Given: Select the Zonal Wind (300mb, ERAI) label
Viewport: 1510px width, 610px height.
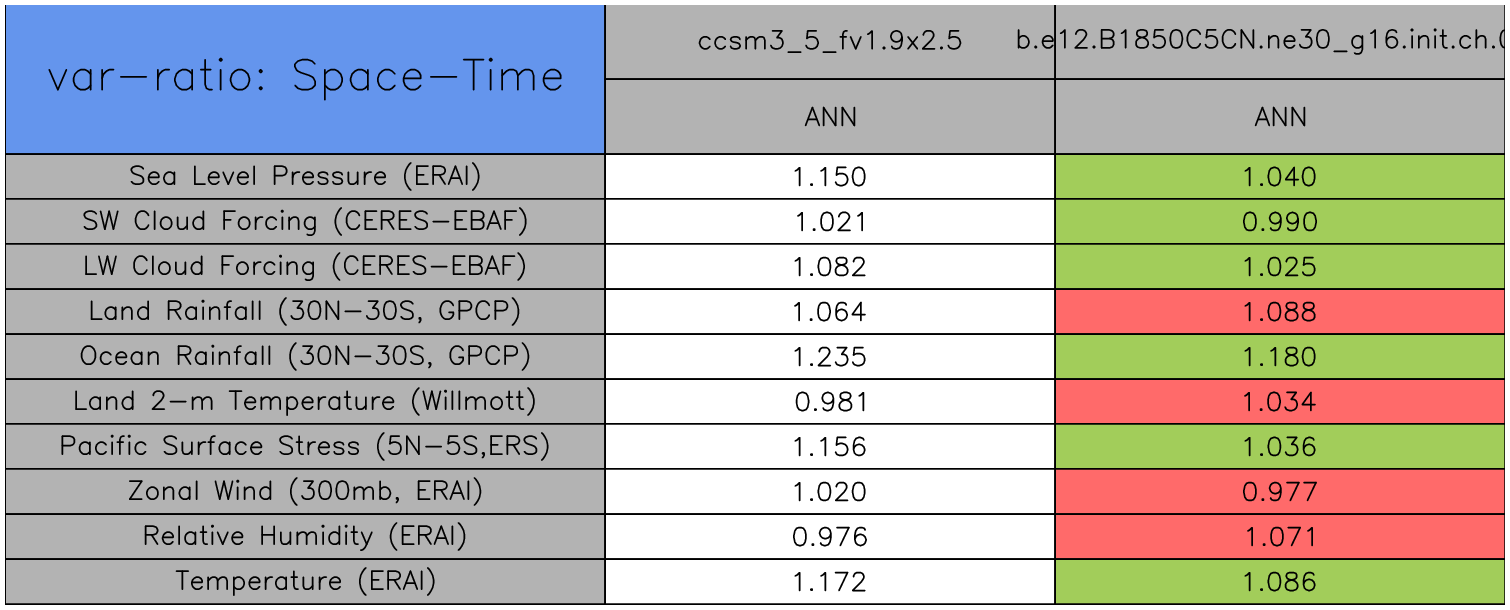Looking at the screenshot, I should point(305,491).
